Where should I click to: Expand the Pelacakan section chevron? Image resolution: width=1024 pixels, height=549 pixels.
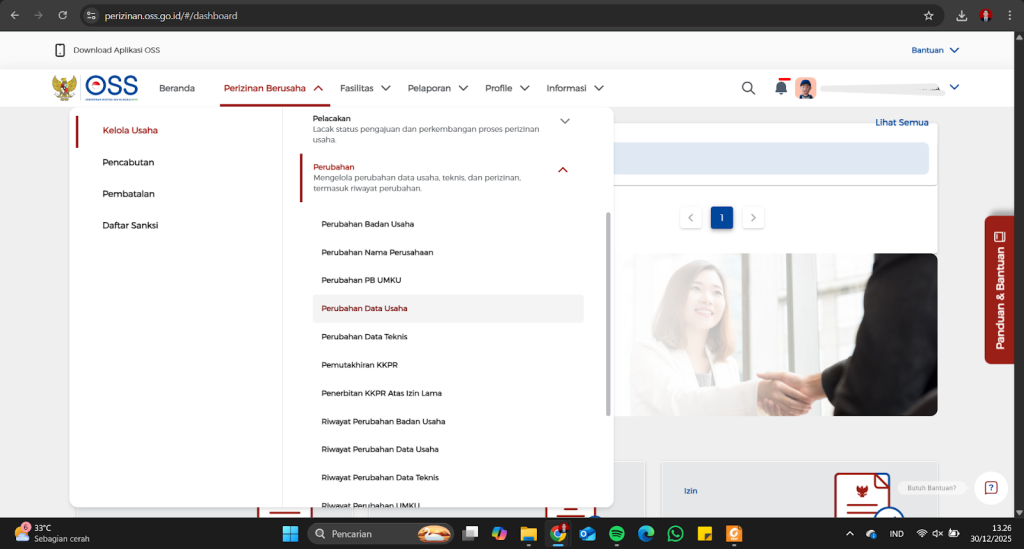[x=564, y=121]
